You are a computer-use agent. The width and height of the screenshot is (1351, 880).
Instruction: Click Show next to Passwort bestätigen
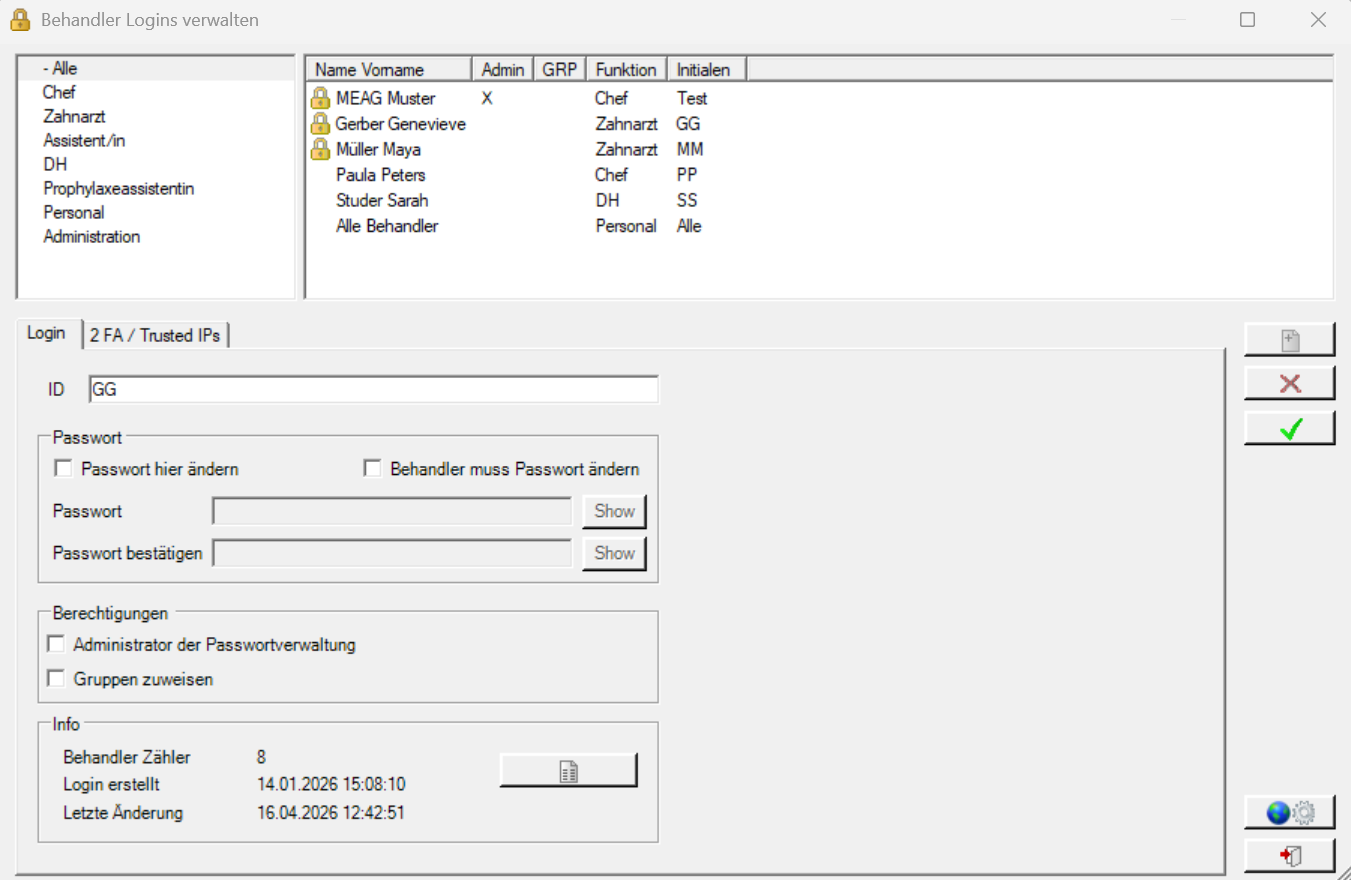click(614, 553)
